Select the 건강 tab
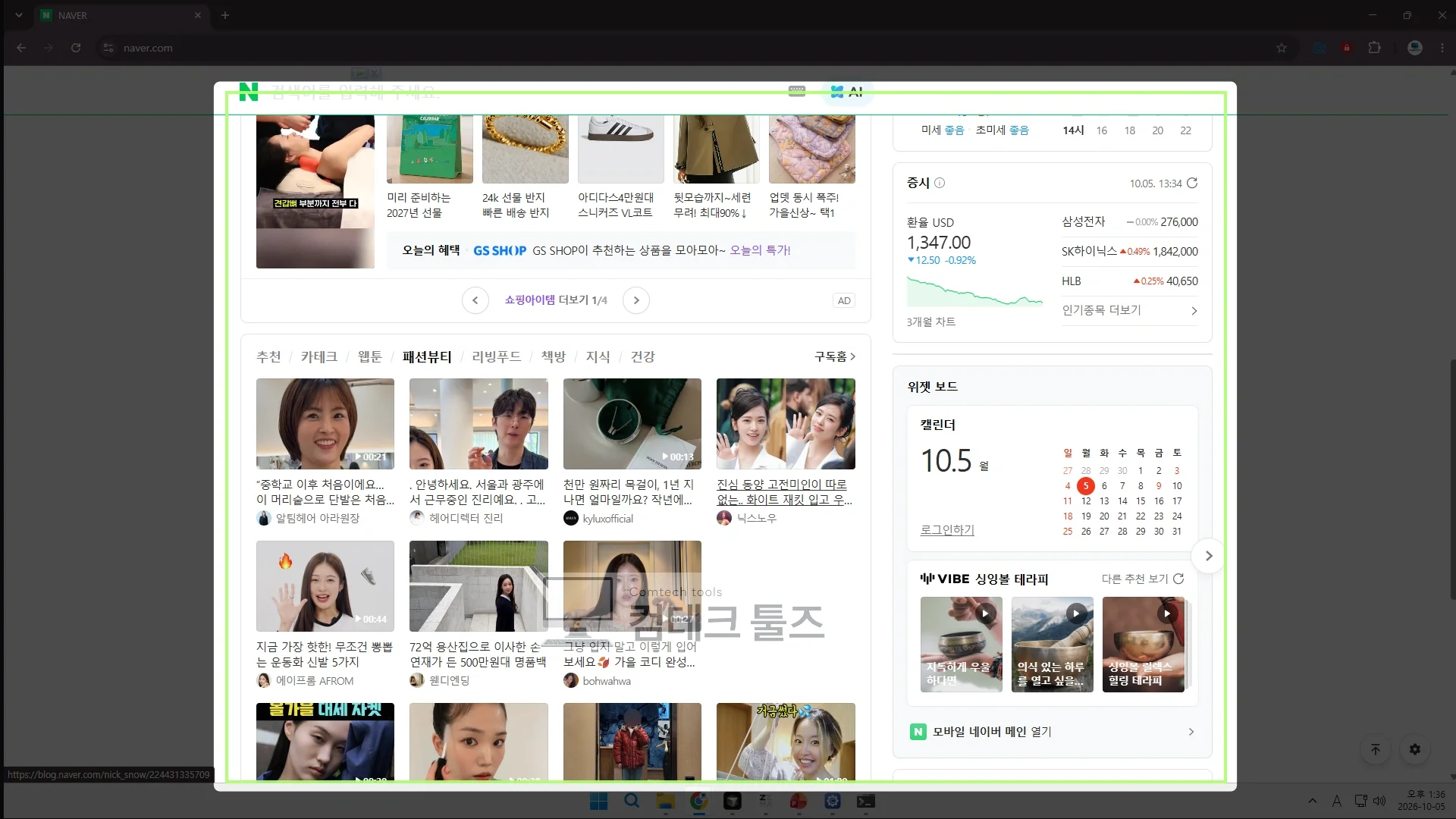Viewport: 1456px width, 819px height. (x=643, y=356)
